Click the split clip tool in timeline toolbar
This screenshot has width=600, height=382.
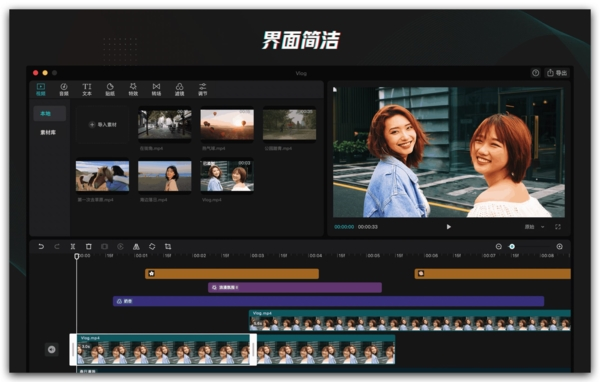click(73, 247)
